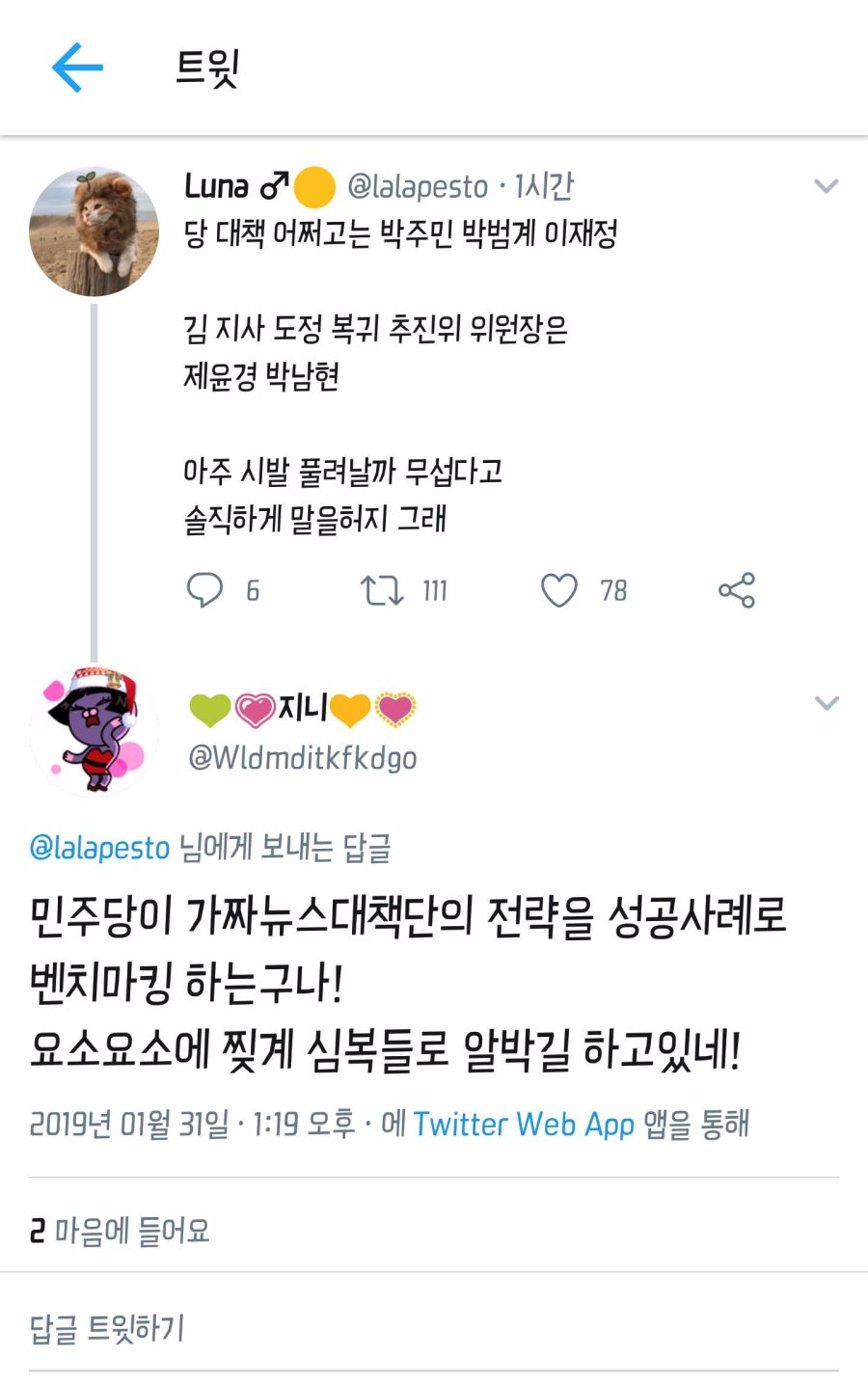Select Luna's profile picture
This screenshot has width=868, height=1384.
[94, 231]
